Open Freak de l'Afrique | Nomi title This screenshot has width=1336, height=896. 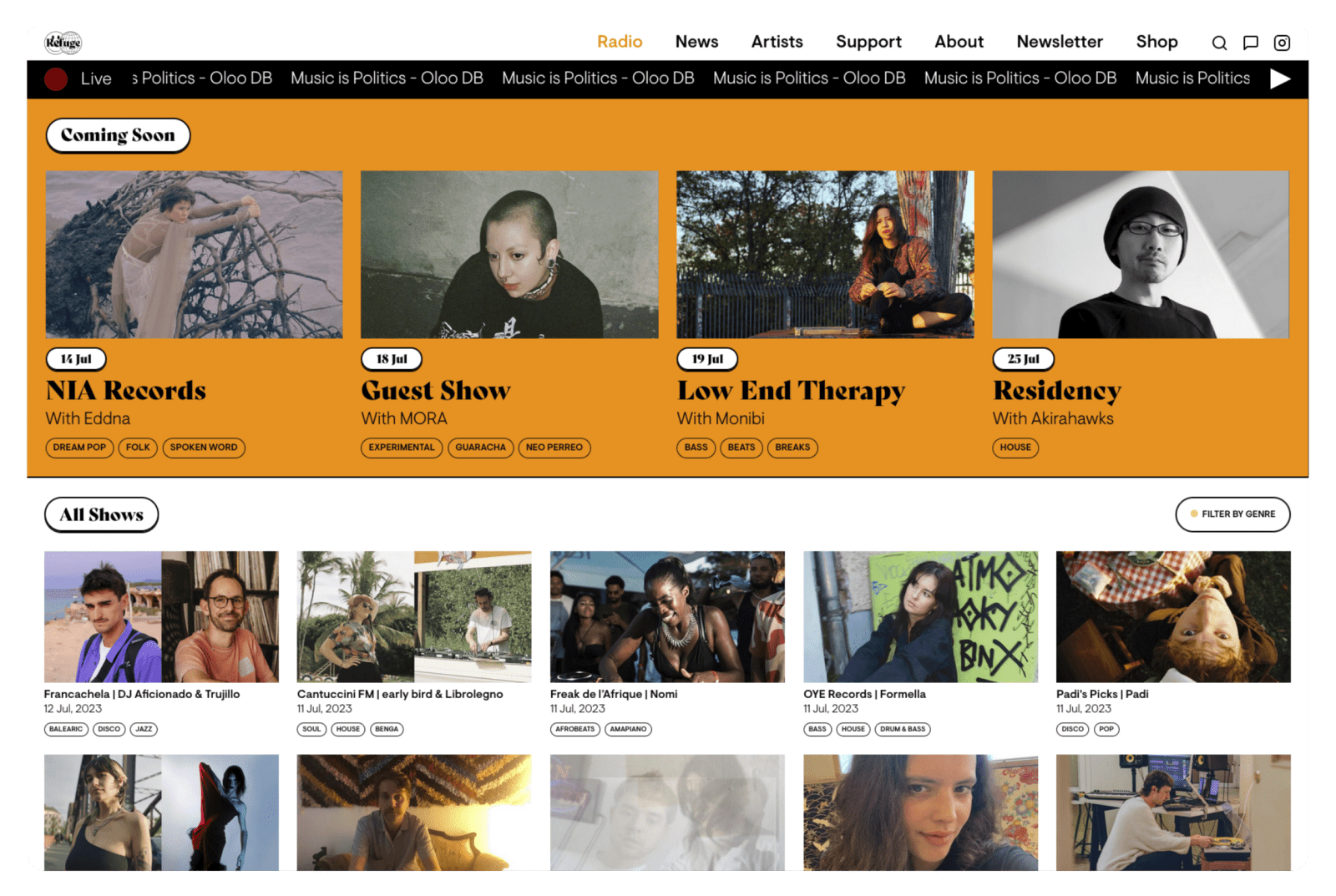(x=614, y=694)
